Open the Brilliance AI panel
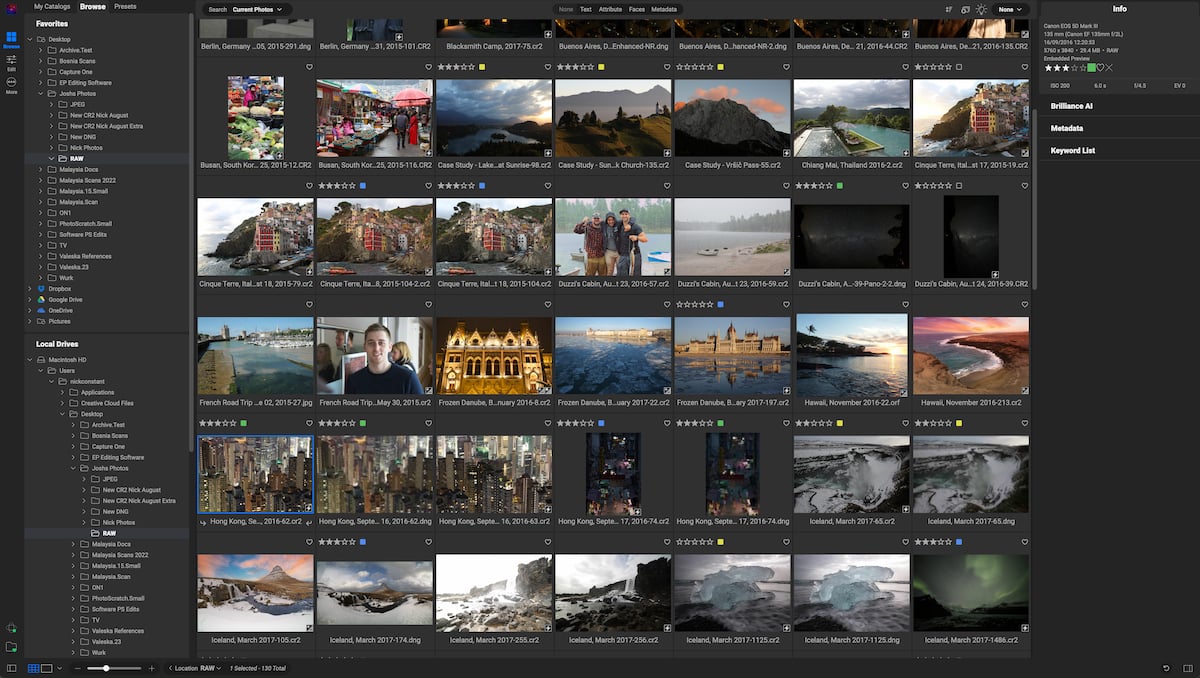The width and height of the screenshot is (1200, 678). click(x=1070, y=105)
